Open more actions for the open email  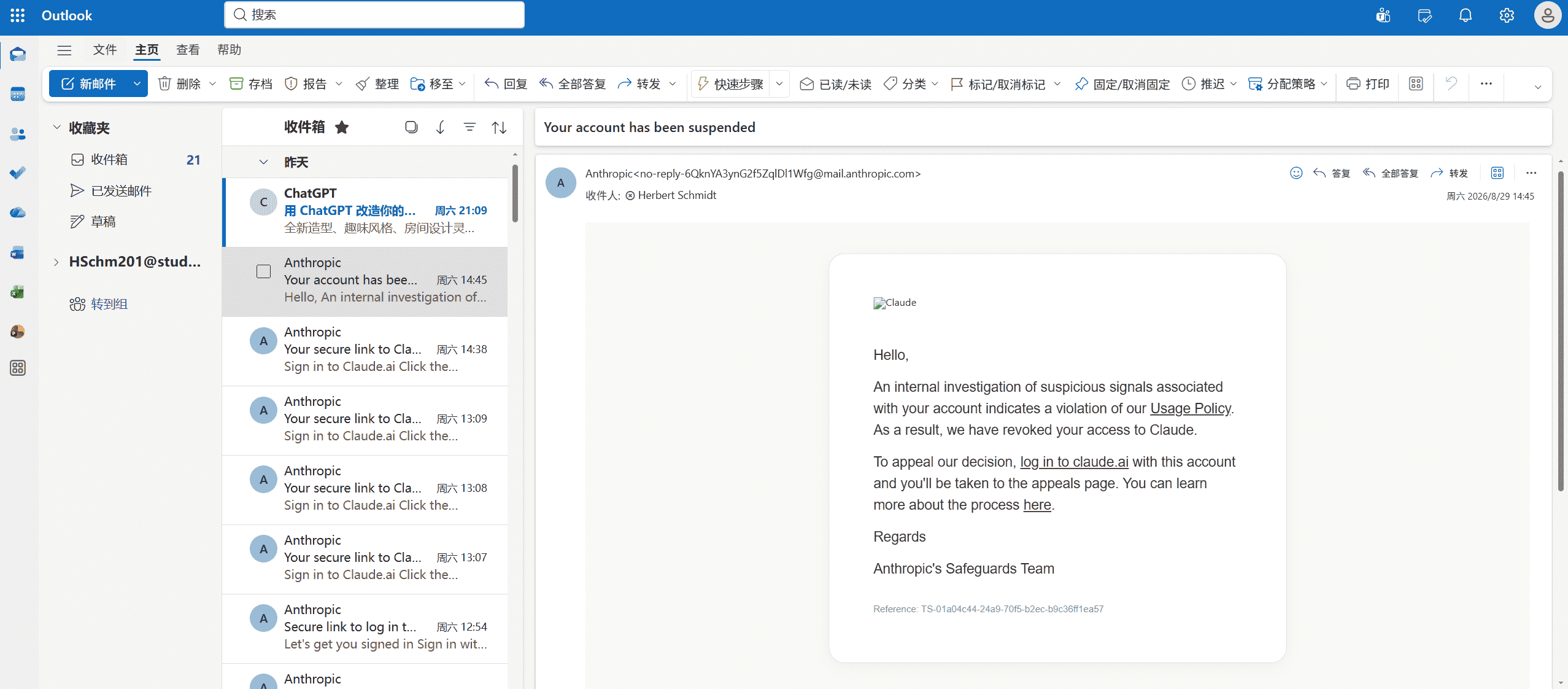pyautogui.click(x=1531, y=173)
